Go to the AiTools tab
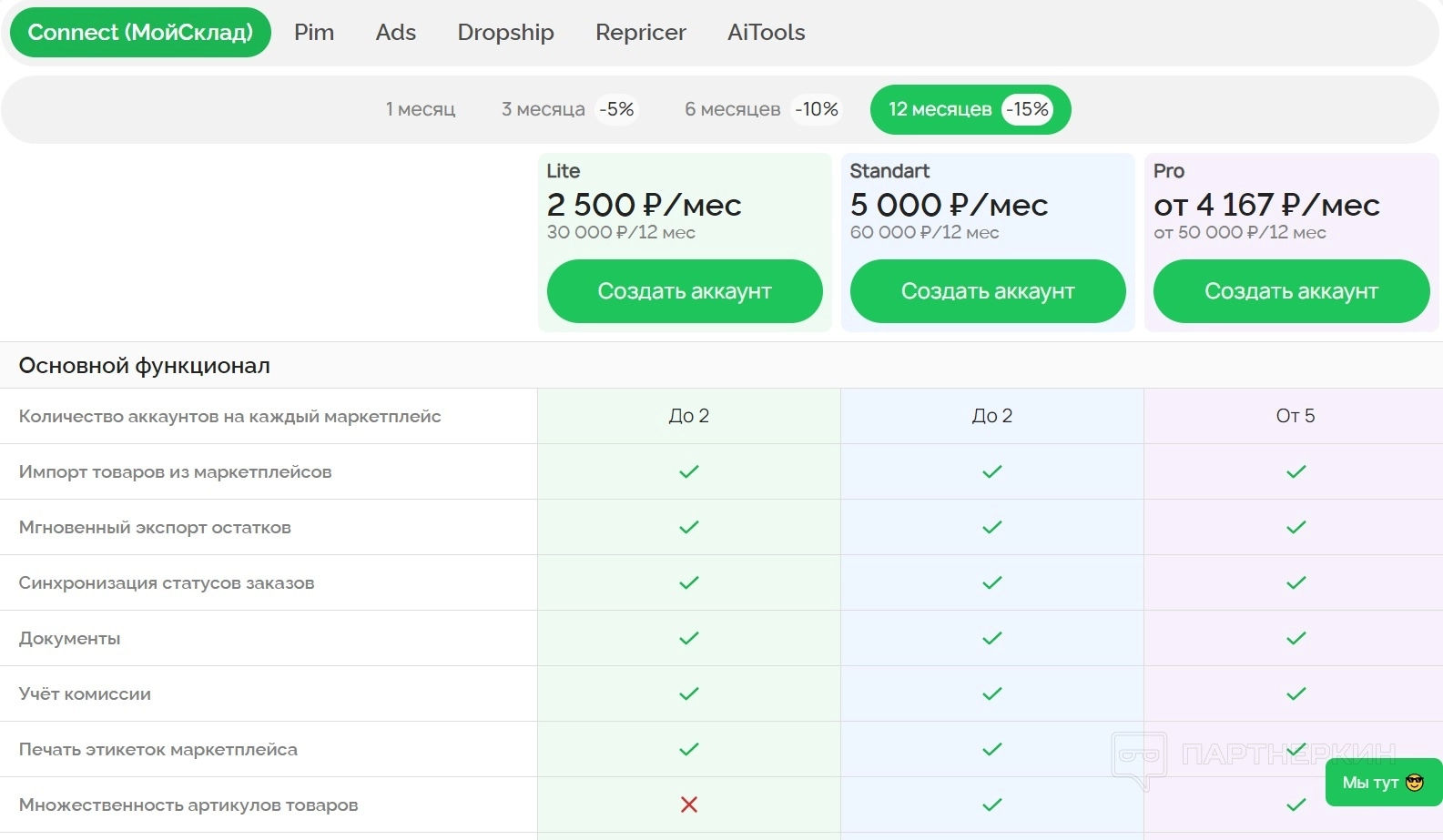Image resolution: width=1443 pixels, height=840 pixels. tap(767, 33)
